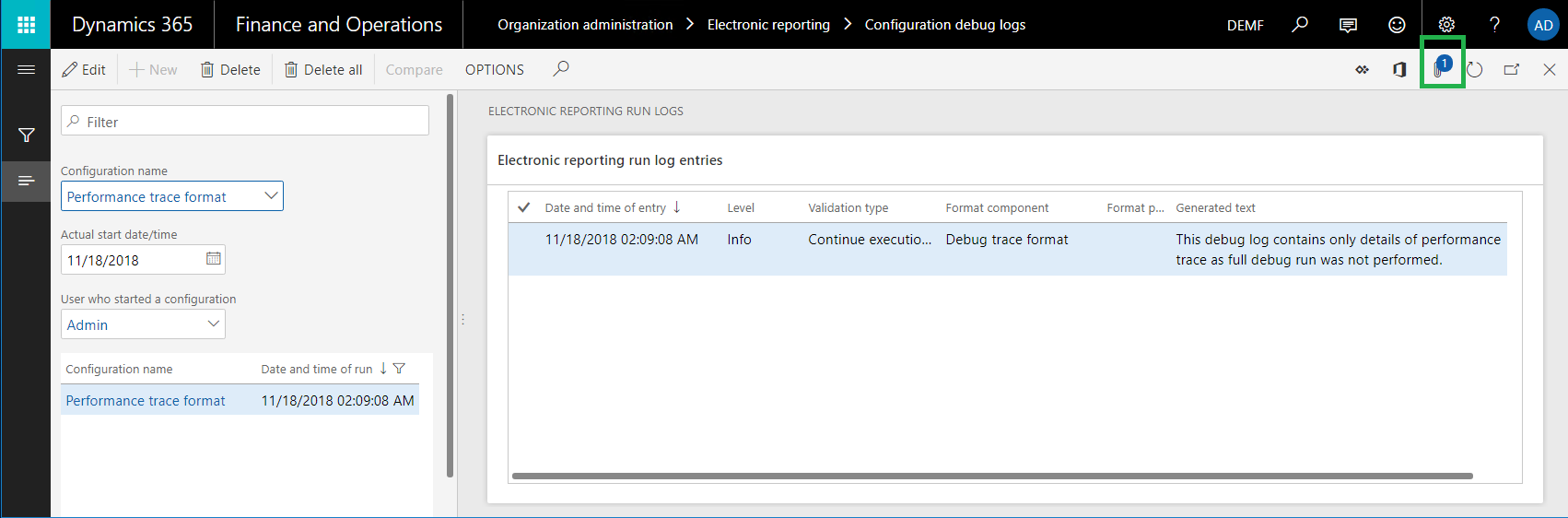The height and width of the screenshot is (518, 1568).
Task: Open the Electronic reporting breadcrumb
Action: (768, 25)
